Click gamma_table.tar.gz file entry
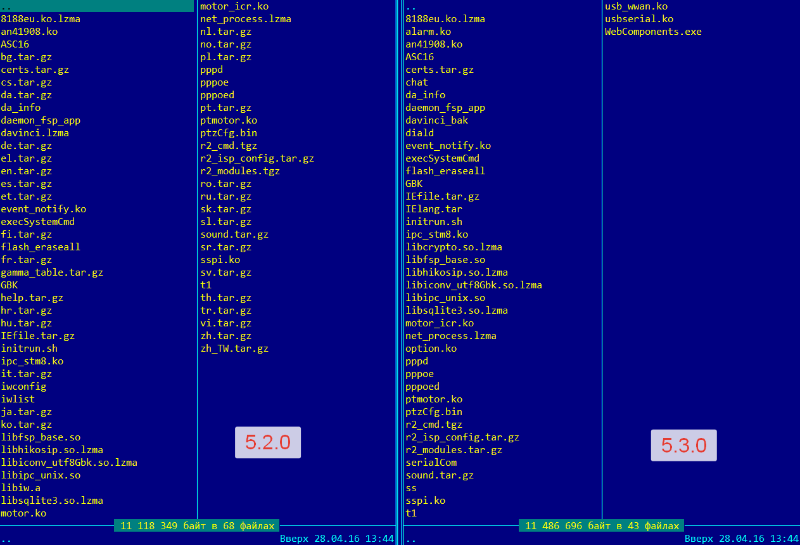This screenshot has height=545, width=800. pyautogui.click(x=52, y=272)
